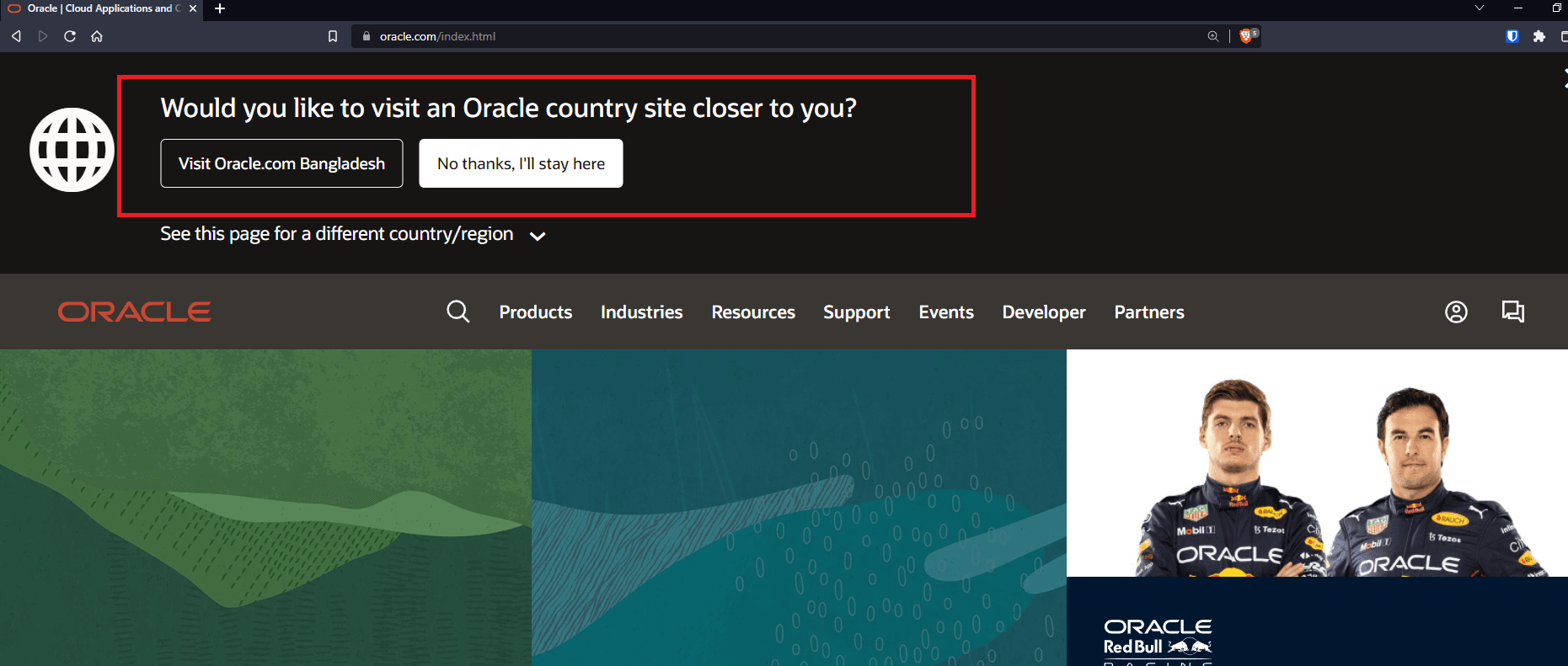Viewport: 1568px width, 666px height.
Task: Open Brave Shields lion icon
Action: click(x=1248, y=35)
